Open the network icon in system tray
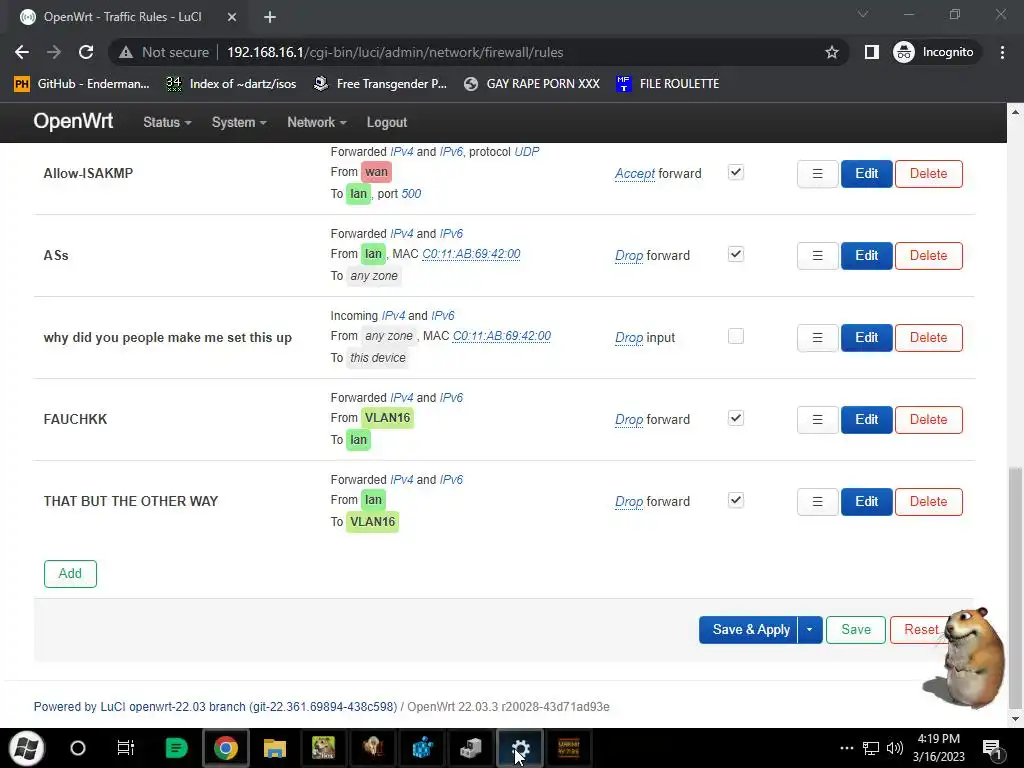 [x=871, y=748]
